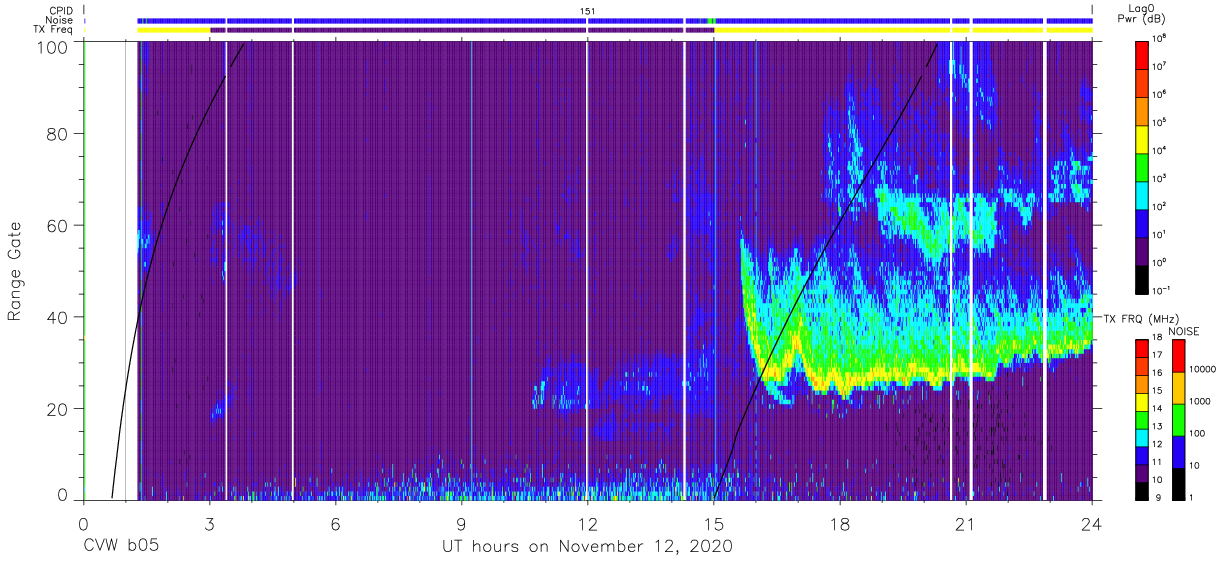Viewport: 1228px width, 567px height.
Task: Select the yellow segment of TX FRQ colorbar
Action: [1142, 400]
